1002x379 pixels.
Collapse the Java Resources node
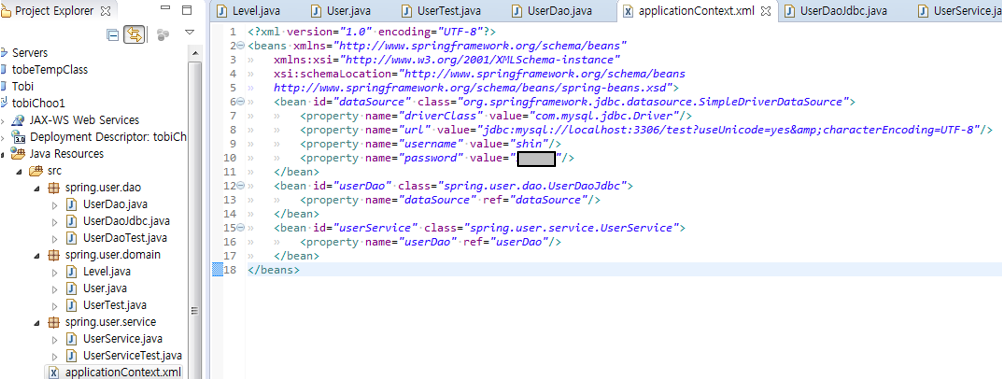(3, 154)
